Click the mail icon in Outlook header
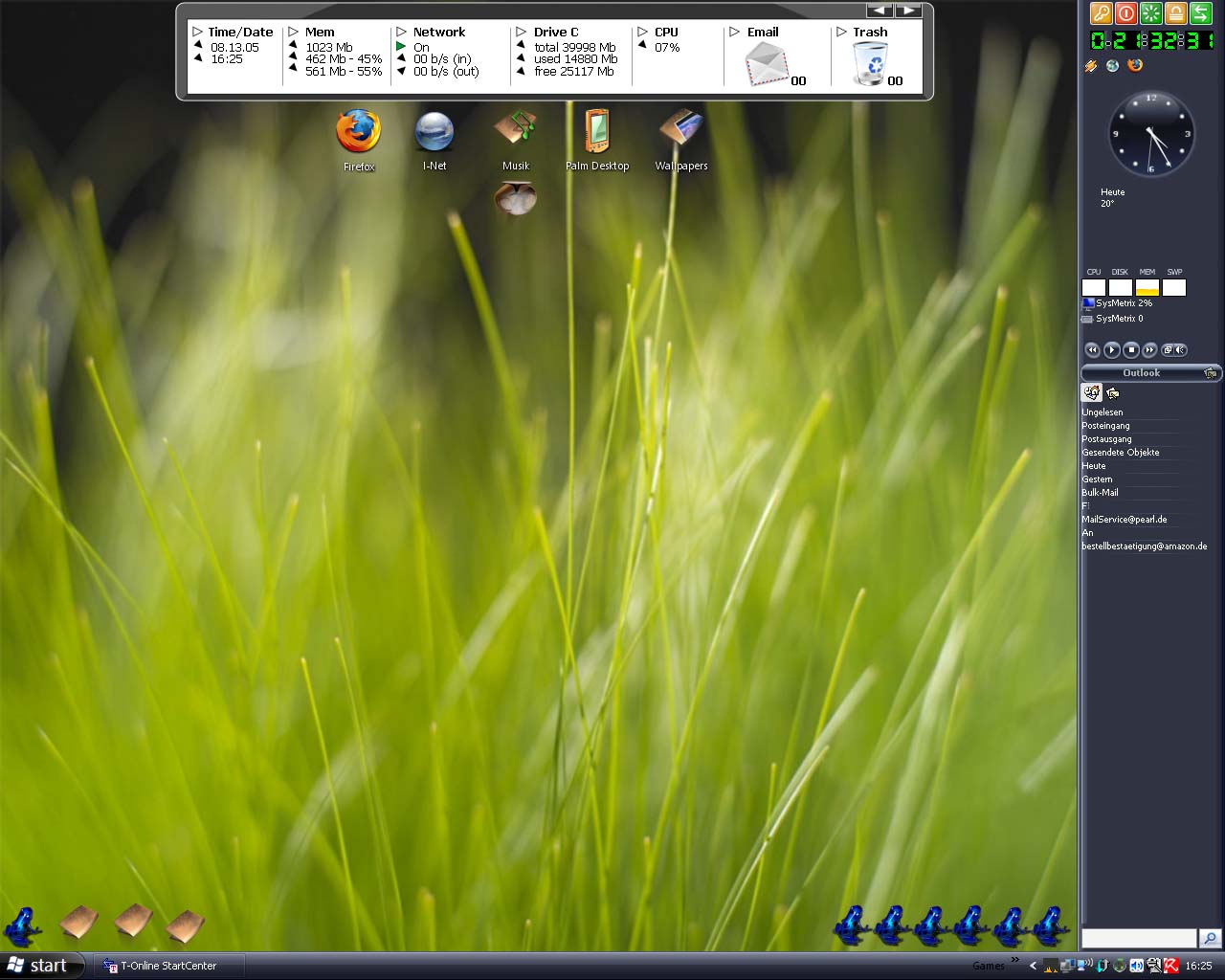Screen dimensions: 1225x980 coord(1211,373)
